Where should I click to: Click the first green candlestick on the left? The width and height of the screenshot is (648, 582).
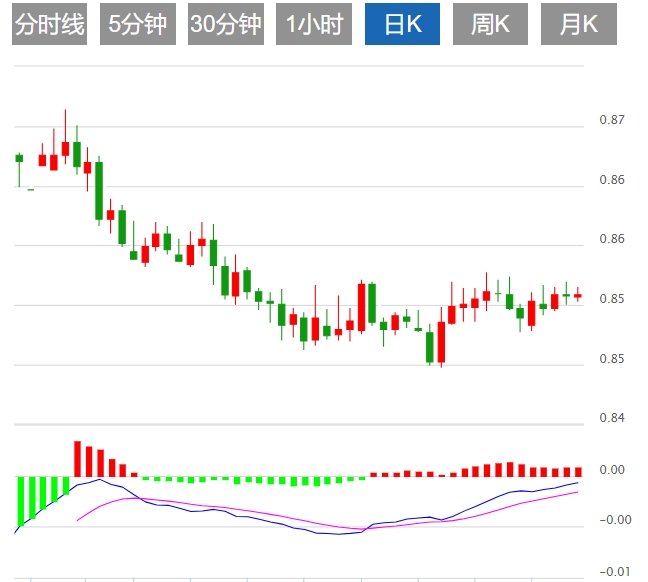19,170
